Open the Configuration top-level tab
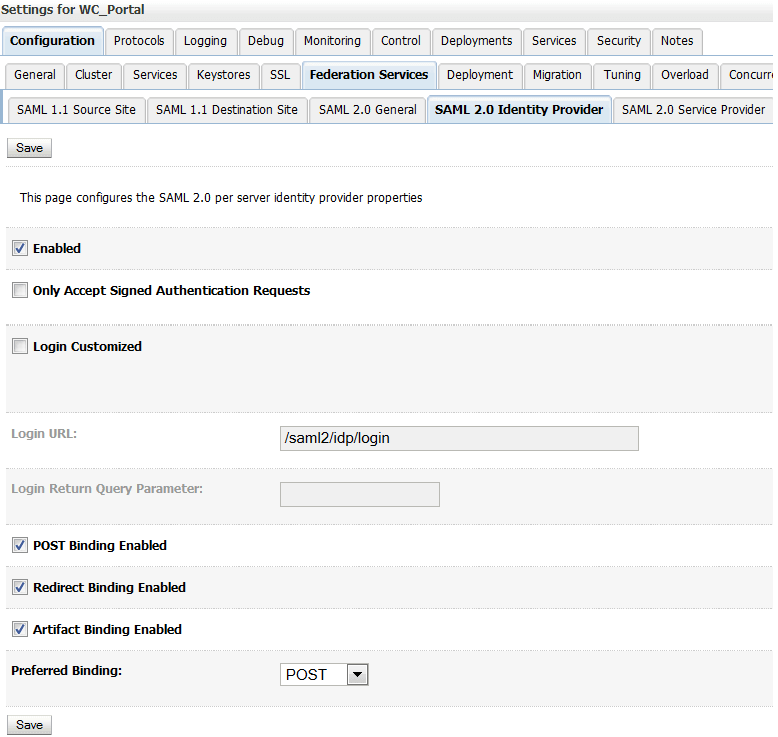 tap(52, 41)
